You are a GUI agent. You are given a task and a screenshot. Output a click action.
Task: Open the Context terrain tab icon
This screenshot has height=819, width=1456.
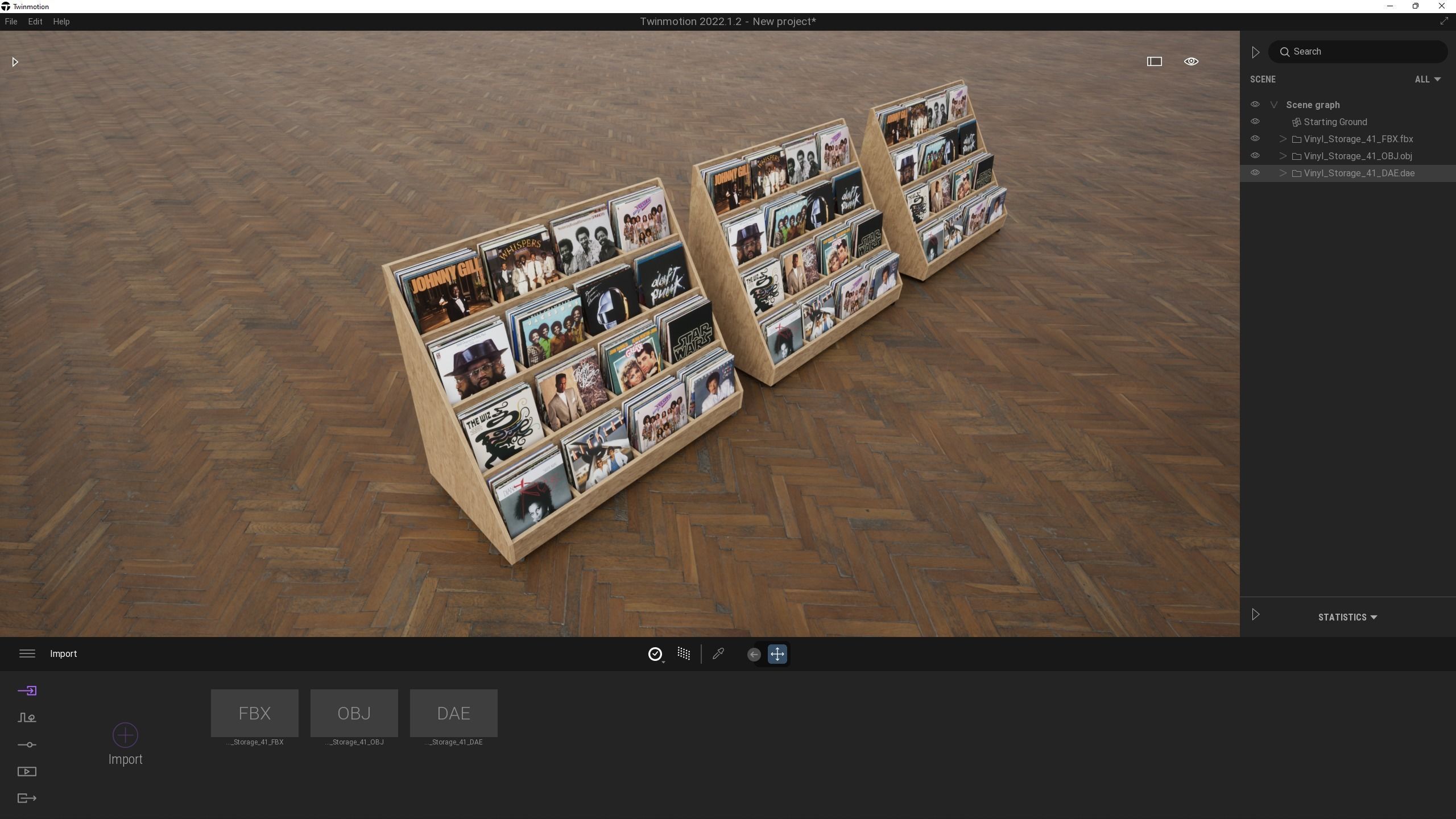(27, 718)
